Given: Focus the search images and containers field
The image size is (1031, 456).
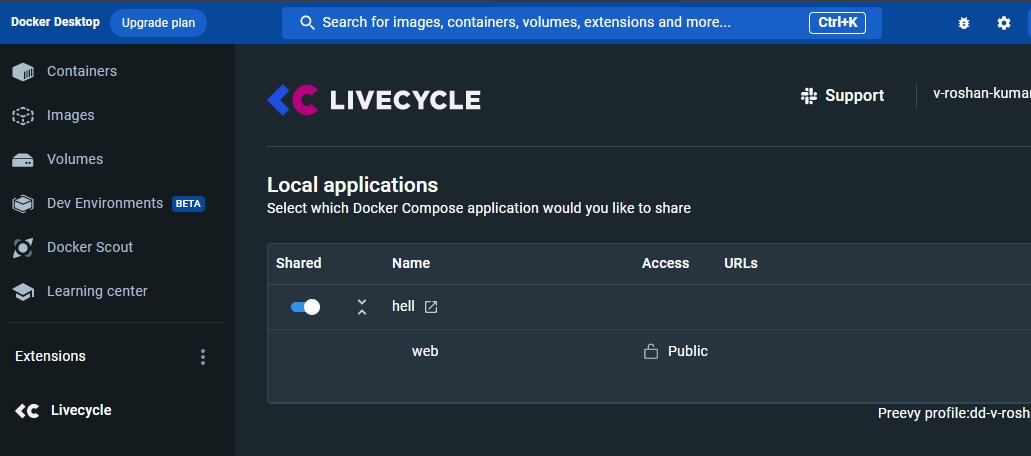Looking at the screenshot, I should pyautogui.click(x=581, y=23).
